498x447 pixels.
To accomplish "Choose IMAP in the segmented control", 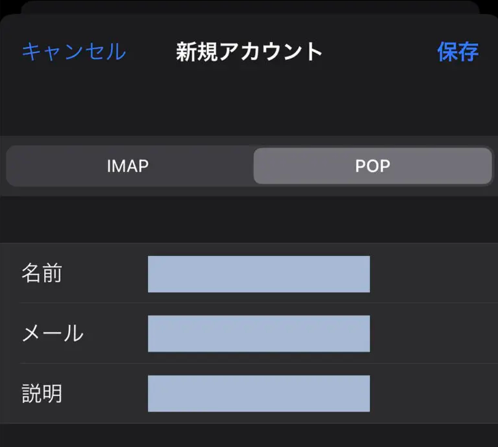I will (130, 166).
